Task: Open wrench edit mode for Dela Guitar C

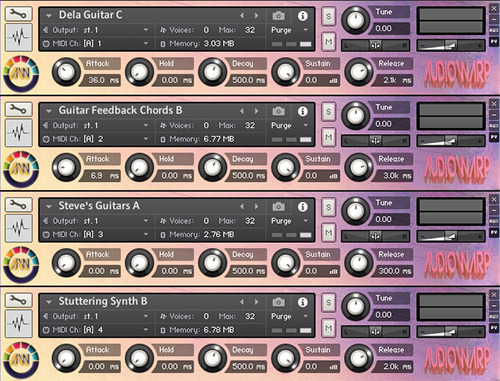Action: coord(19,14)
